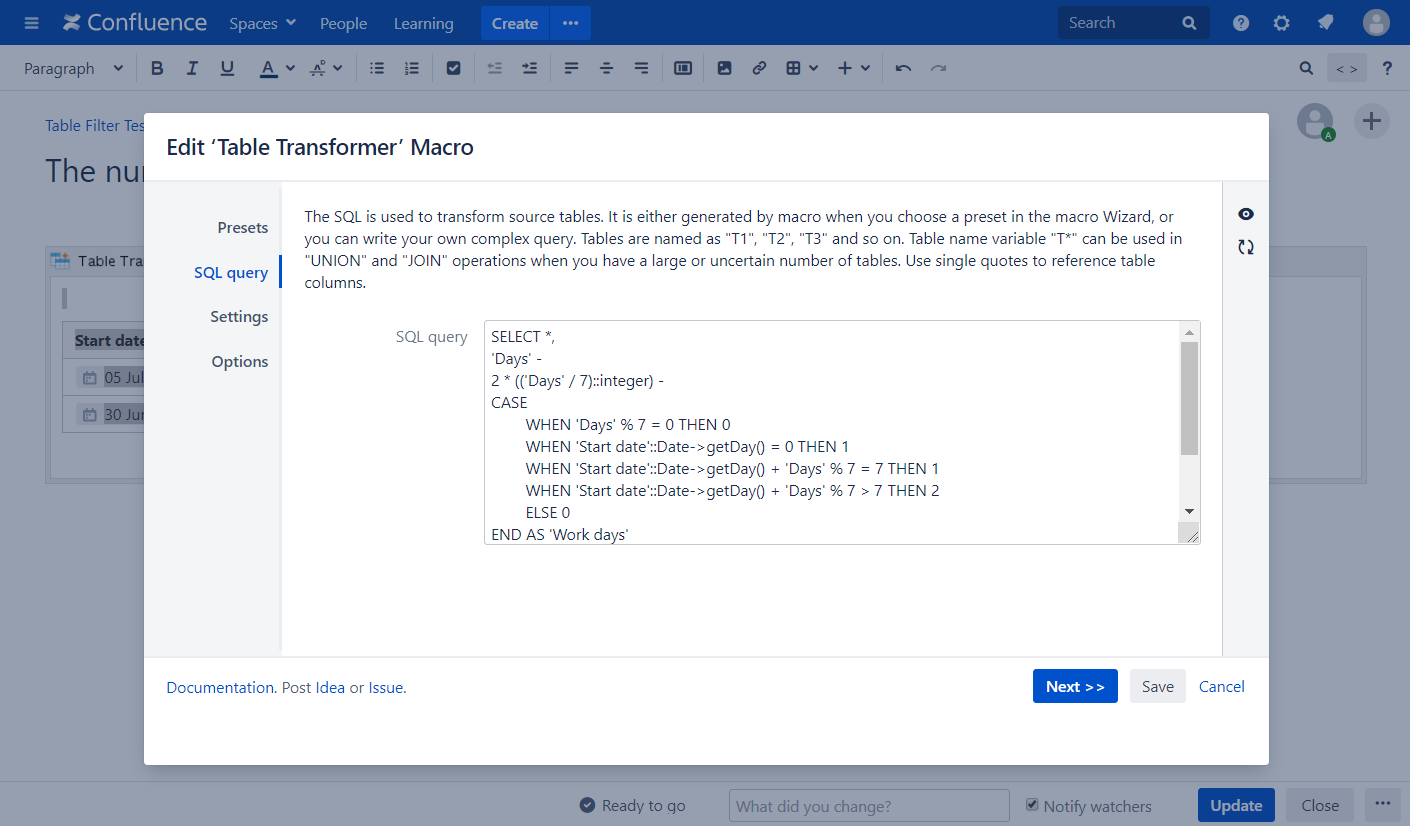Toggle bold formatting
The width and height of the screenshot is (1410, 826).
pos(157,67)
